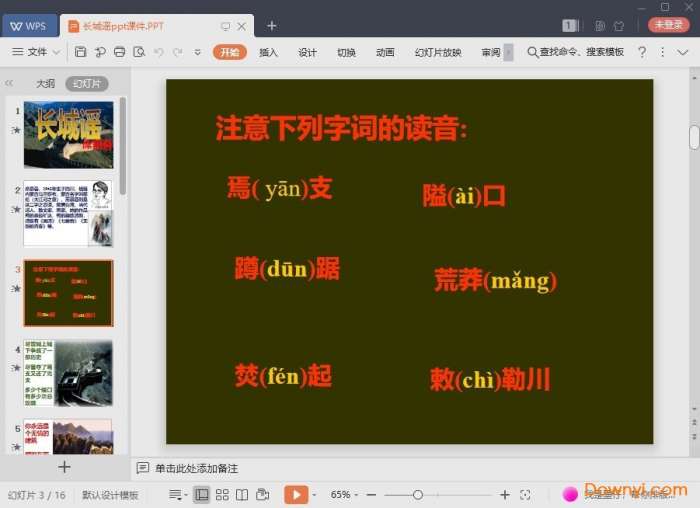This screenshot has width=700, height=508.
Task: Click the text 蹲(dūn)踞 on slide
Action: [287, 268]
